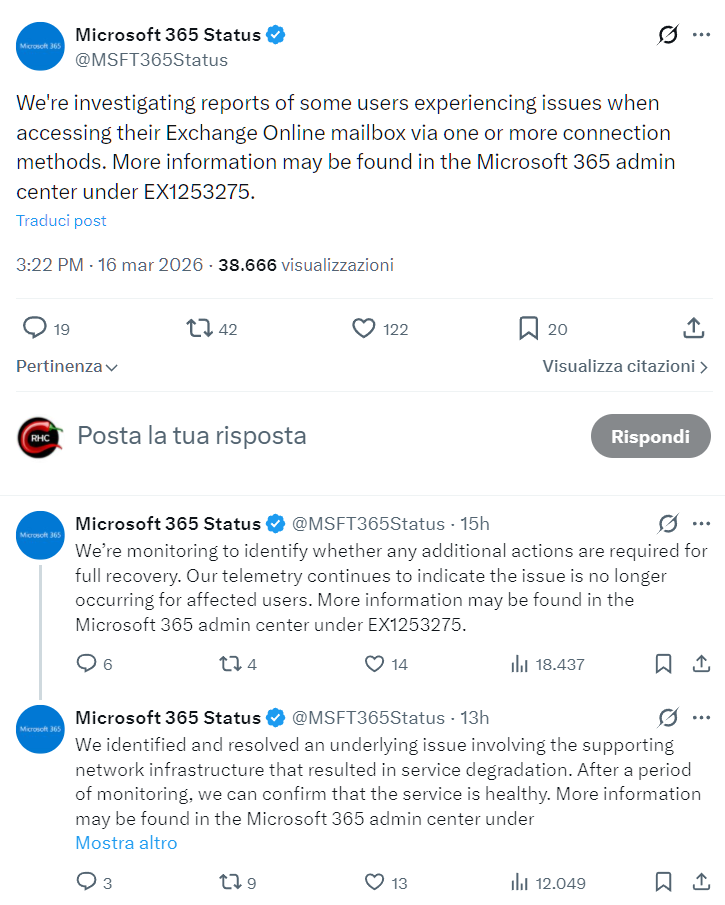Viewport: 725px width, 905px height.
Task: Expand reply text with 'Mostra altro'
Action: pyautogui.click(x=126, y=843)
